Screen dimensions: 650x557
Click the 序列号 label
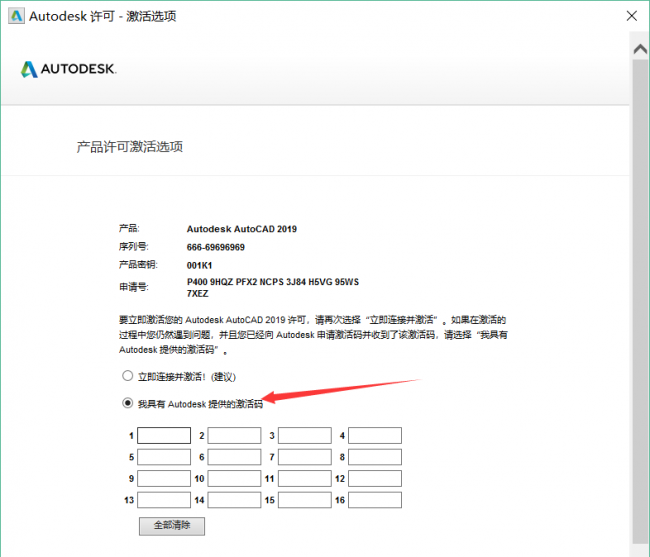pos(133,247)
